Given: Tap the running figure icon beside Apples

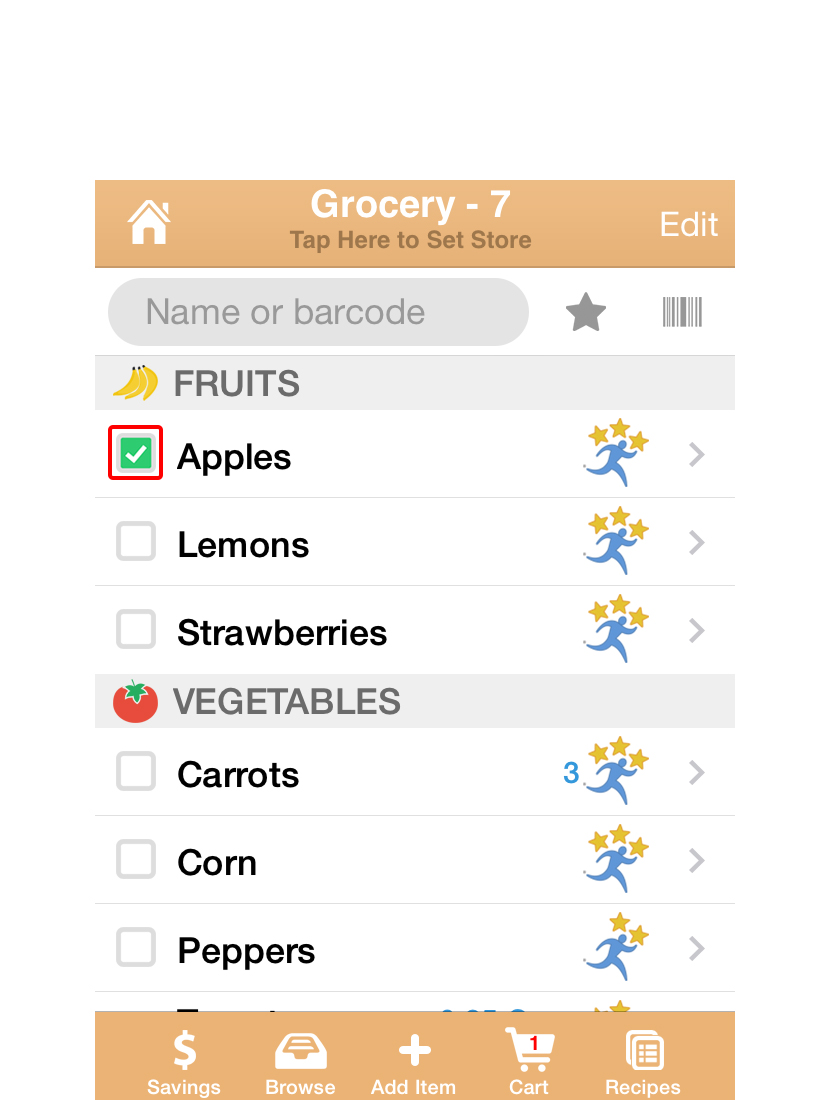Looking at the screenshot, I should click(x=616, y=453).
